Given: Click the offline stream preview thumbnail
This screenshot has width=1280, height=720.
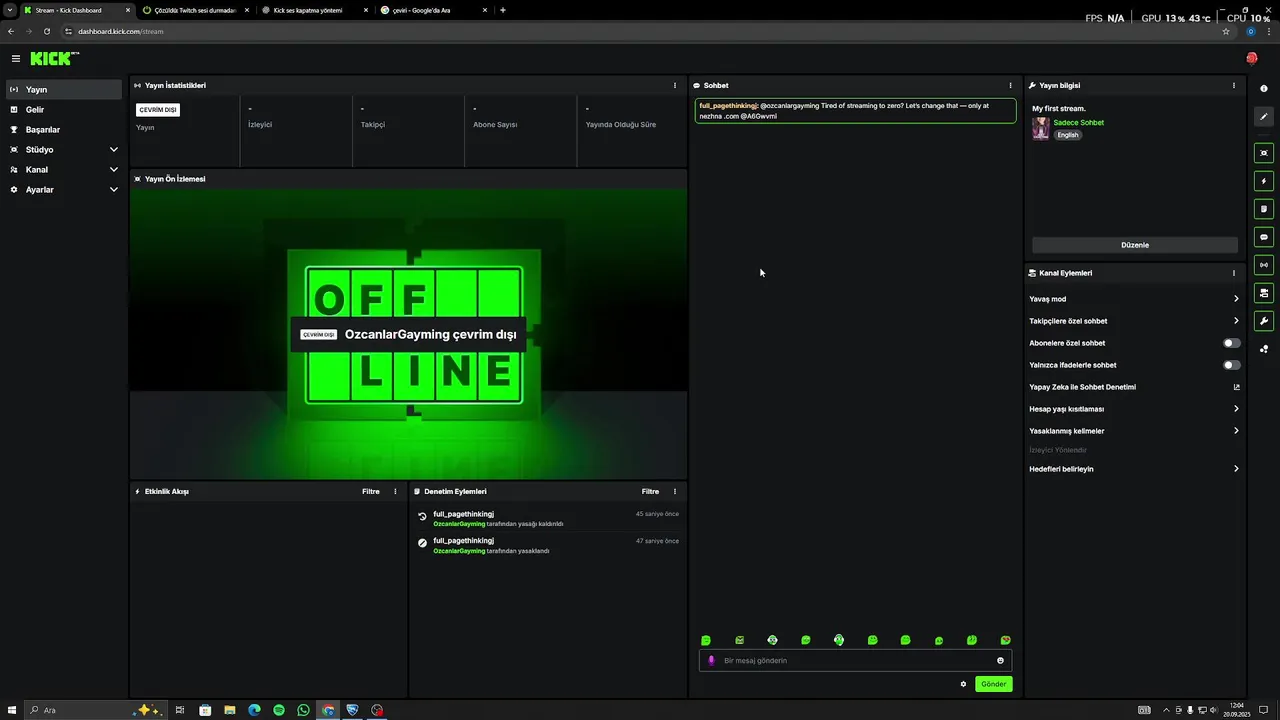Looking at the screenshot, I should click(x=408, y=334).
